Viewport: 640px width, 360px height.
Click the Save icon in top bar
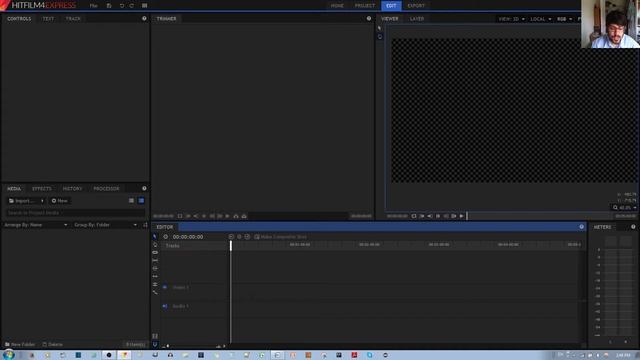(x=109, y=6)
